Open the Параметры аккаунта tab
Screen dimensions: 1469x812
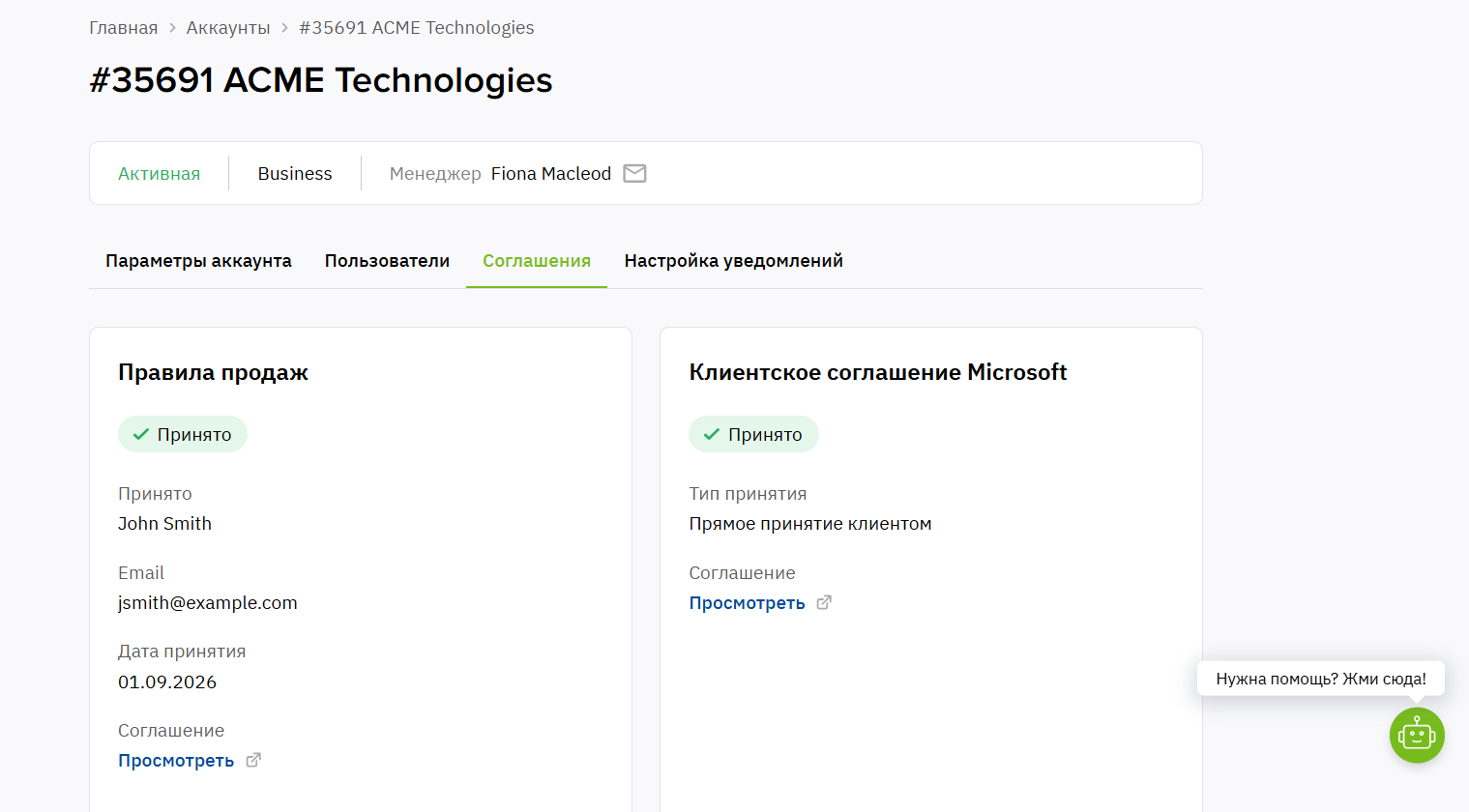coord(198,261)
